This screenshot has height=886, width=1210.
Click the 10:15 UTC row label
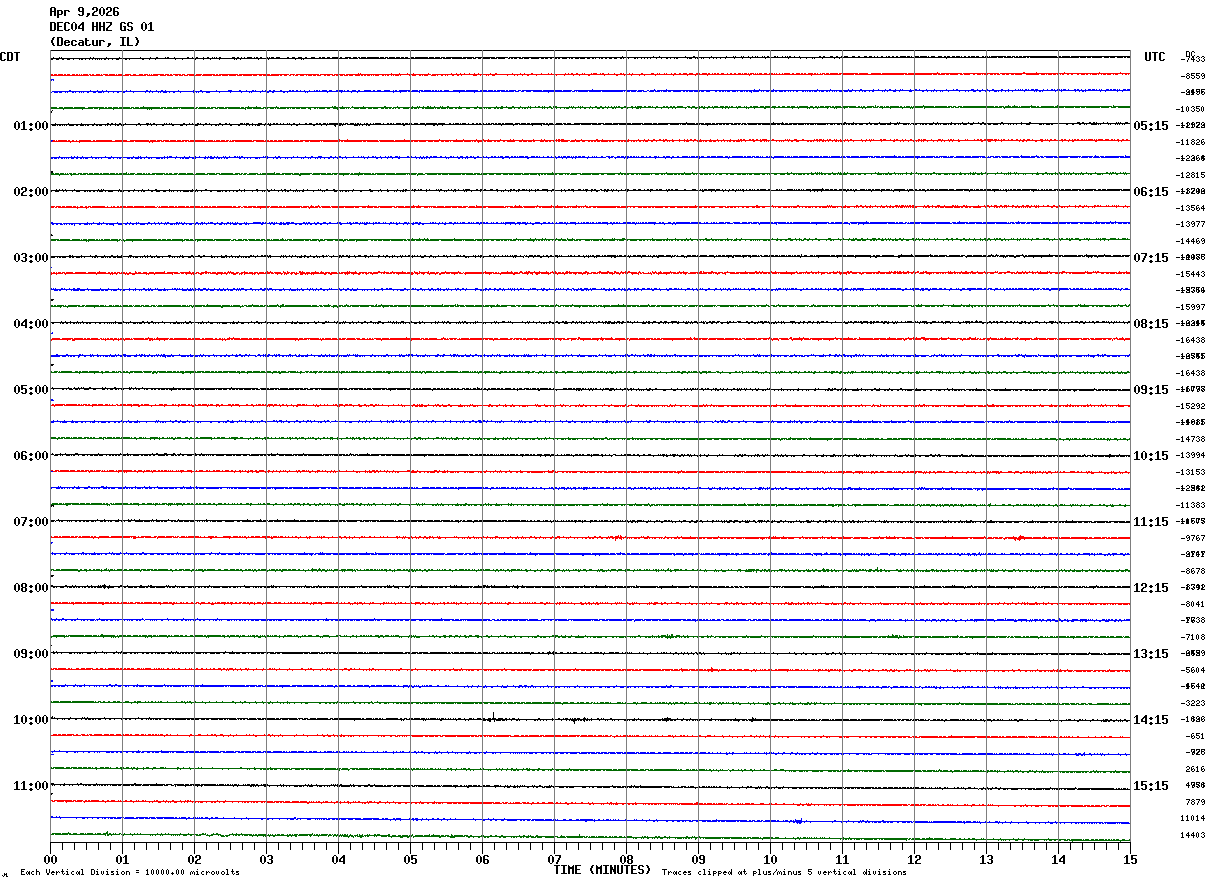click(x=1151, y=456)
